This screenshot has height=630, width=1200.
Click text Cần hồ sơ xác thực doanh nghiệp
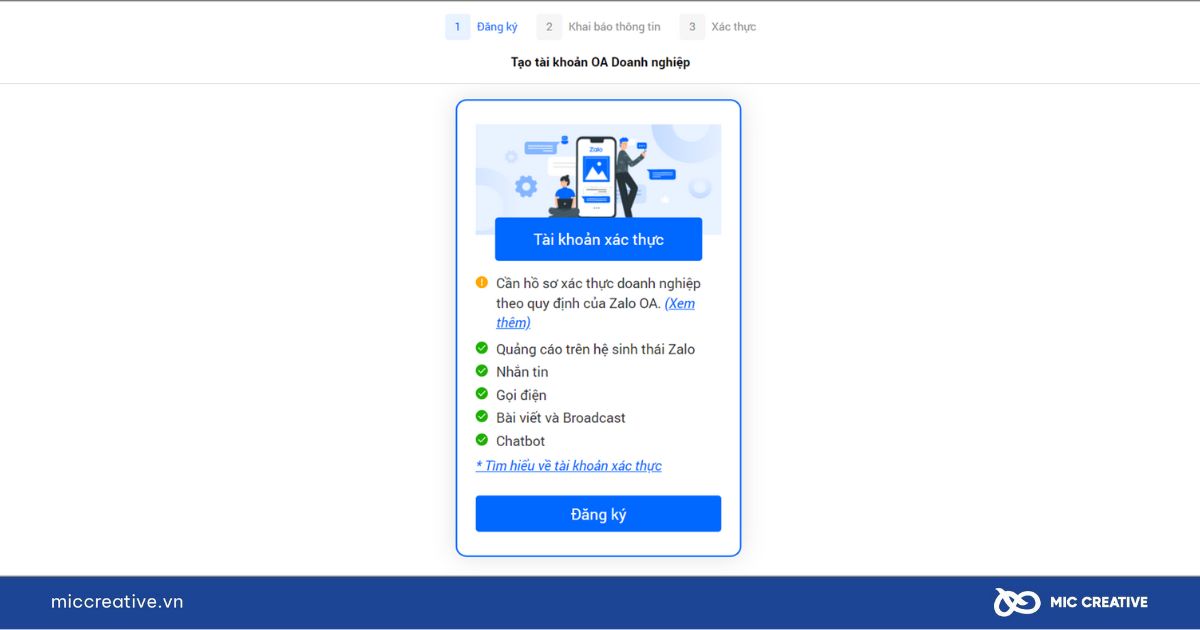point(598,283)
